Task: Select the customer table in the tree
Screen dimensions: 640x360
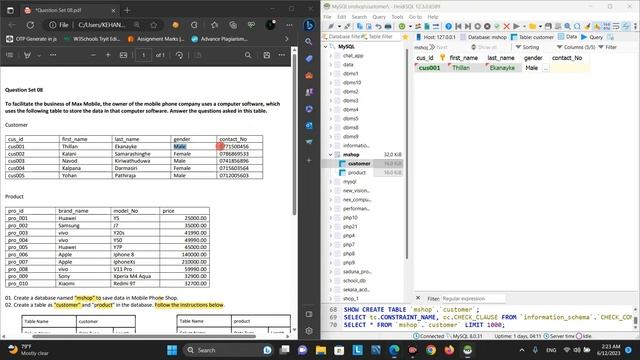Action: [x=359, y=164]
